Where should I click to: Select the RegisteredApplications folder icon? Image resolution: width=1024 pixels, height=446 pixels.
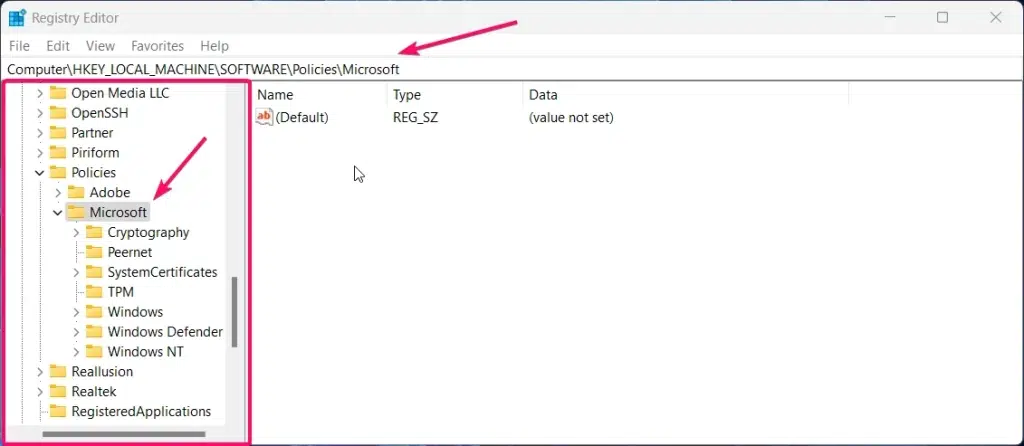tap(58, 411)
